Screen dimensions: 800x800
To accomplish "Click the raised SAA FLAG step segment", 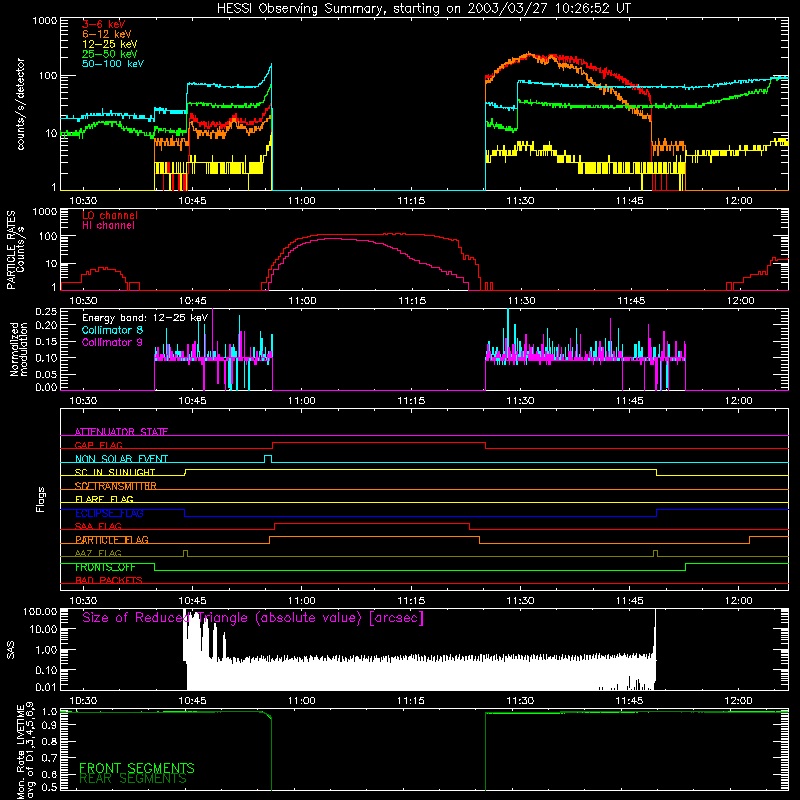I will (x=372, y=523).
